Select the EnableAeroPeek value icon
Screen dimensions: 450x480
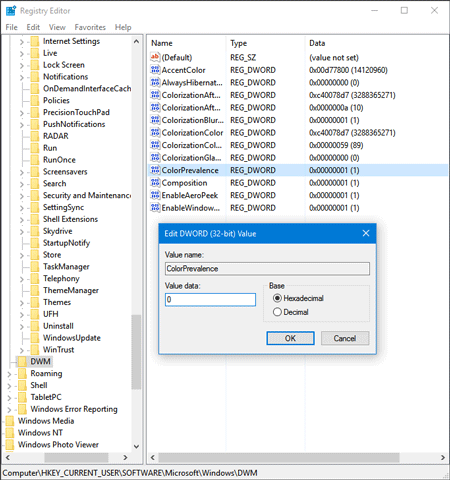click(x=155, y=195)
